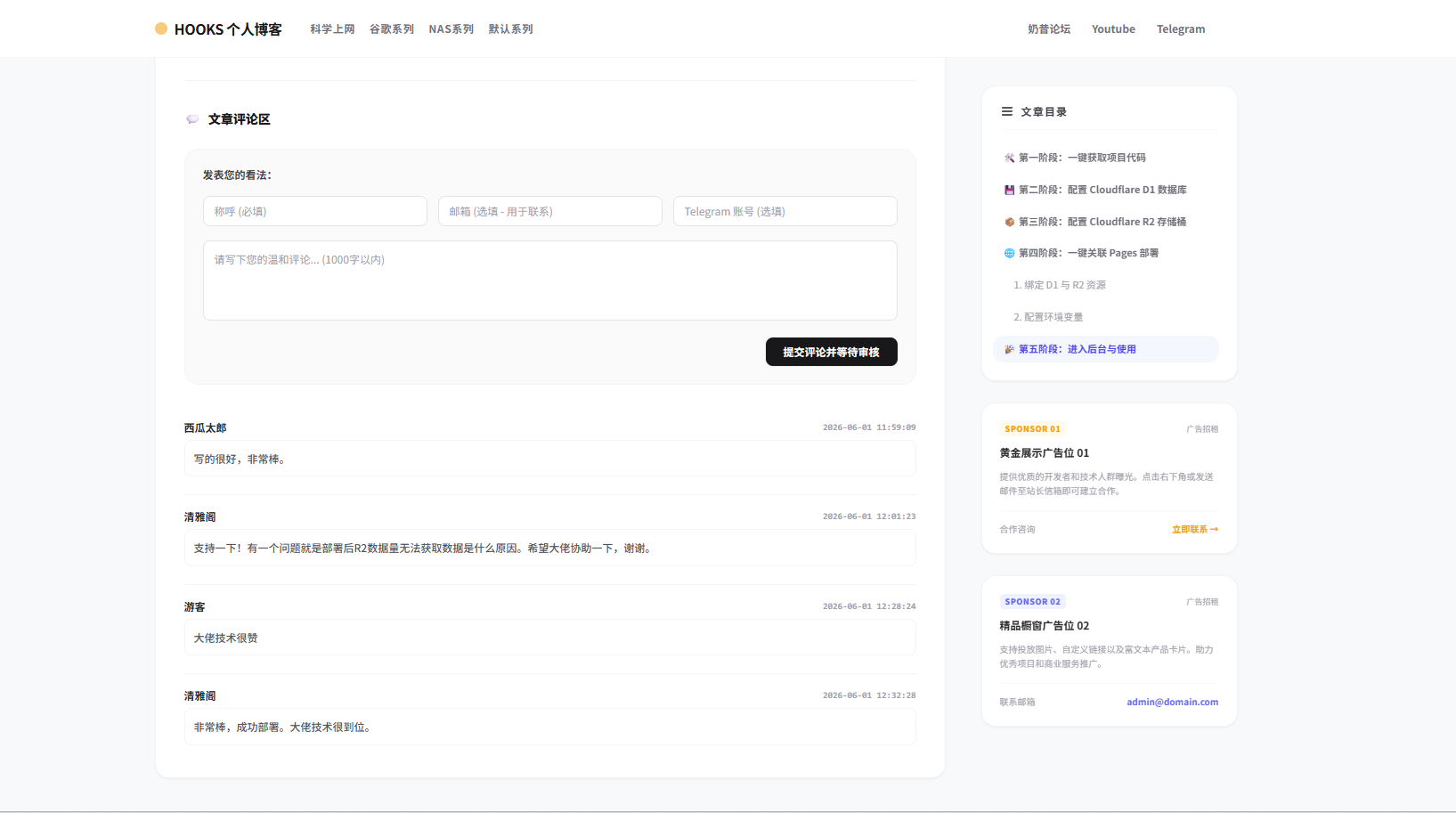The height and width of the screenshot is (813, 1456).
Task: Click the party popper icon of 第五阶段
Action: click(x=1009, y=349)
